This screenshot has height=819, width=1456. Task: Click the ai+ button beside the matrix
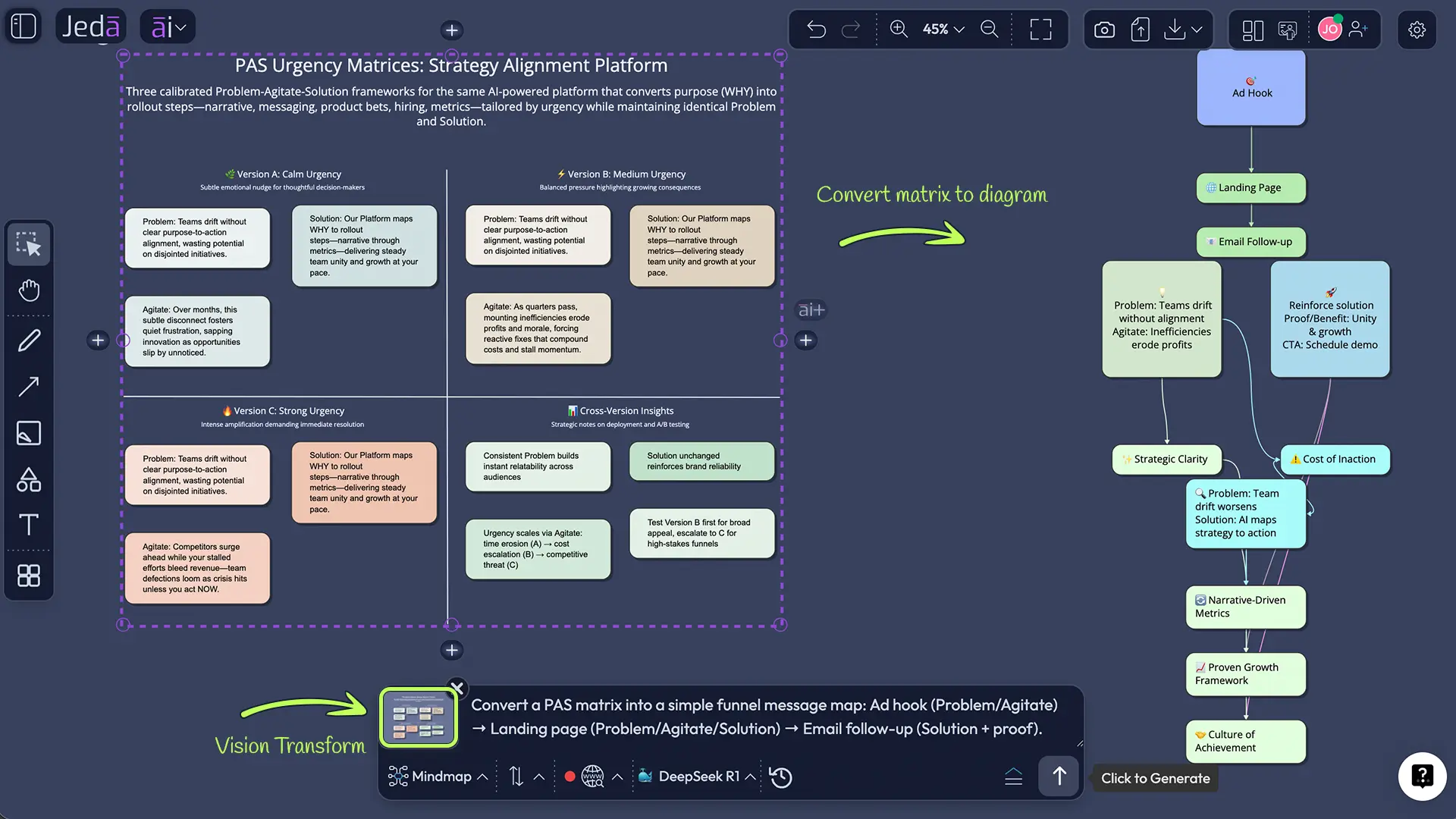pyautogui.click(x=811, y=309)
